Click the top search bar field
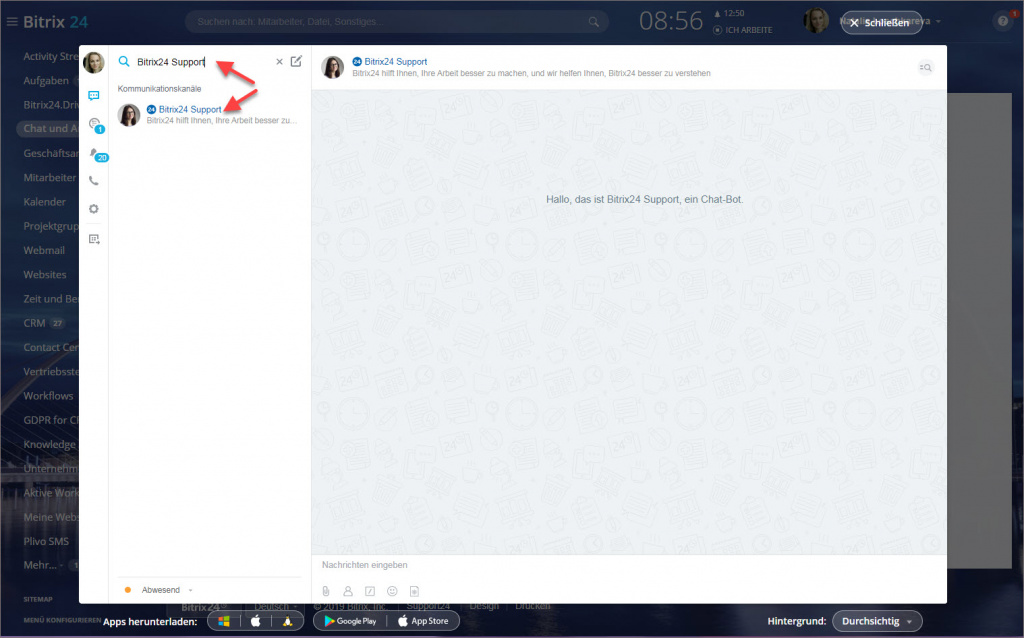 click(396, 22)
